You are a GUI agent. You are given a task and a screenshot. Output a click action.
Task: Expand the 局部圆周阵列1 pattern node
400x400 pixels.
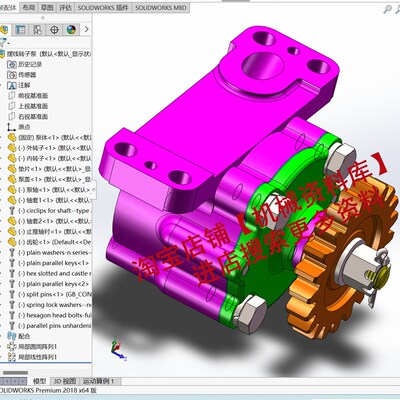[1, 347]
